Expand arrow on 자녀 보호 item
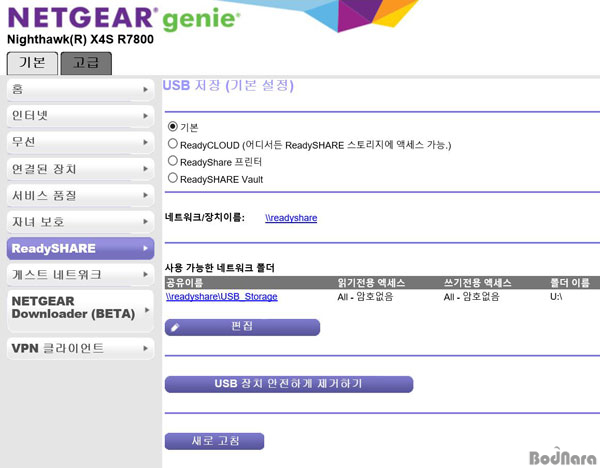This screenshot has height=468, width=600. (x=145, y=222)
